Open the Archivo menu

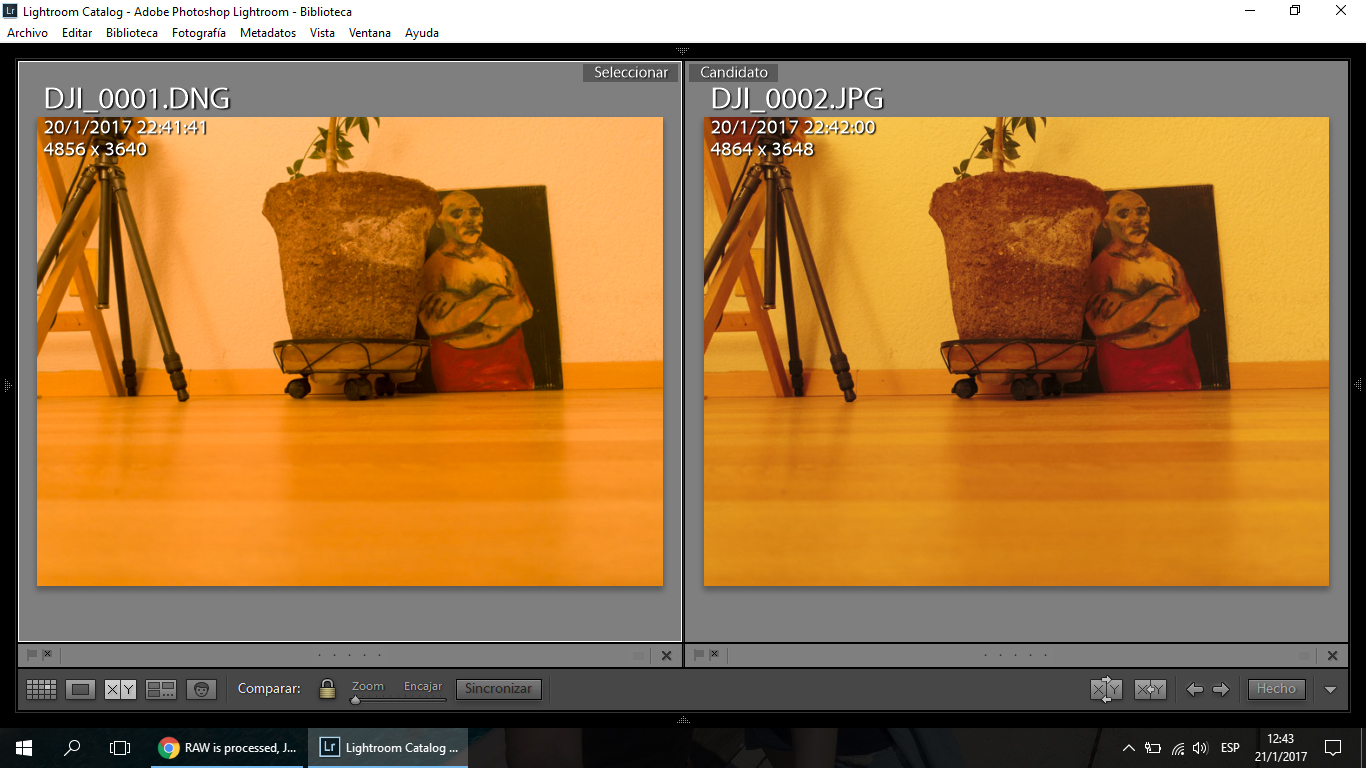click(27, 33)
